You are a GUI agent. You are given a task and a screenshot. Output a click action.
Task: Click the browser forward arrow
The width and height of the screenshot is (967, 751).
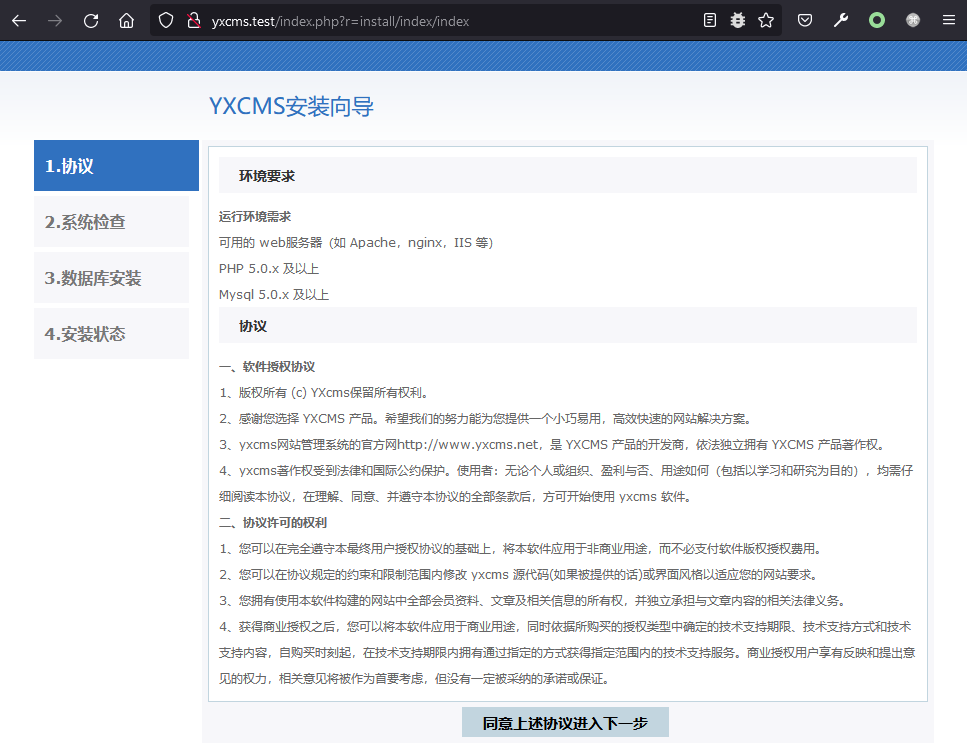(55, 21)
